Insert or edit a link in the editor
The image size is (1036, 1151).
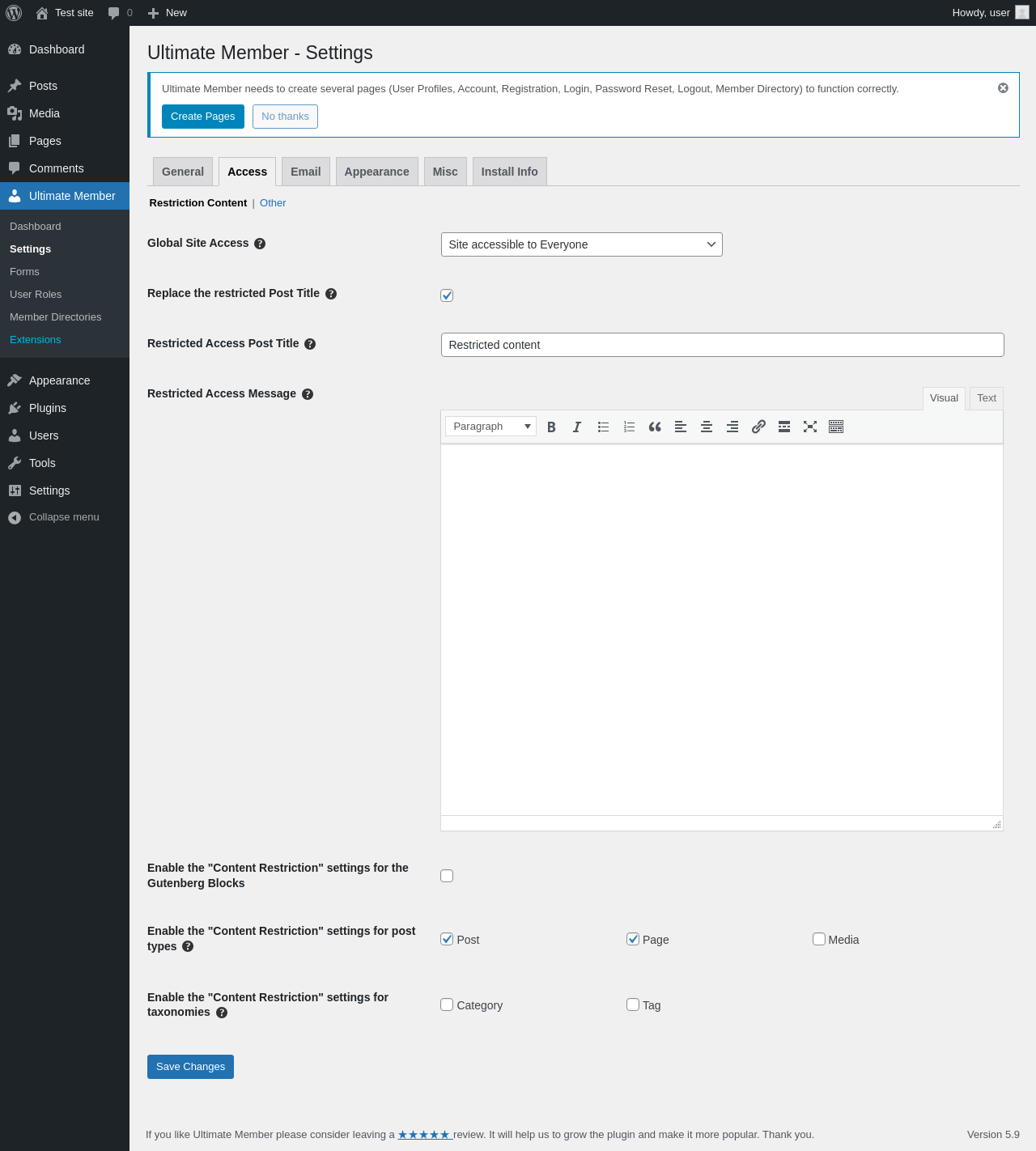coord(758,427)
